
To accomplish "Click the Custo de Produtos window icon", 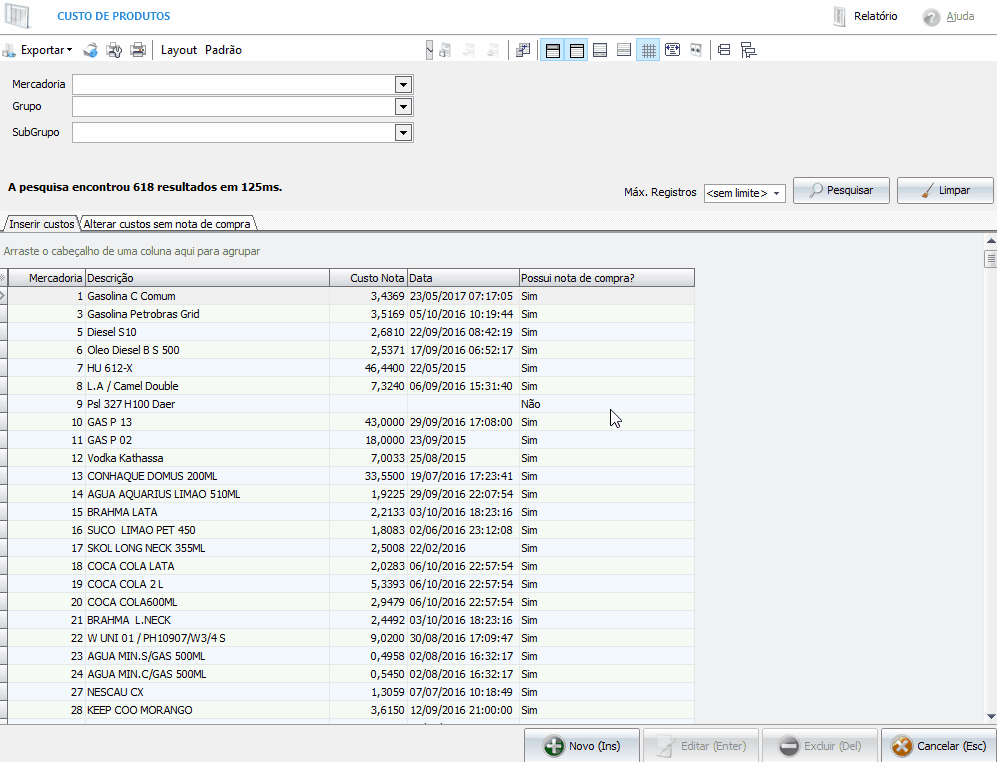I will (18, 16).
